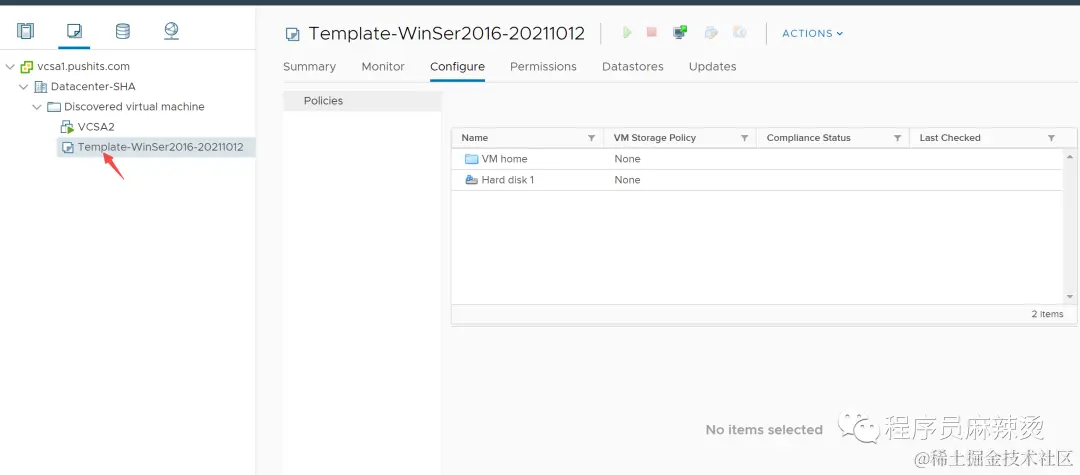The width and height of the screenshot is (1080, 475).
Task: Sort by Last Checked column header
Action: (950, 138)
